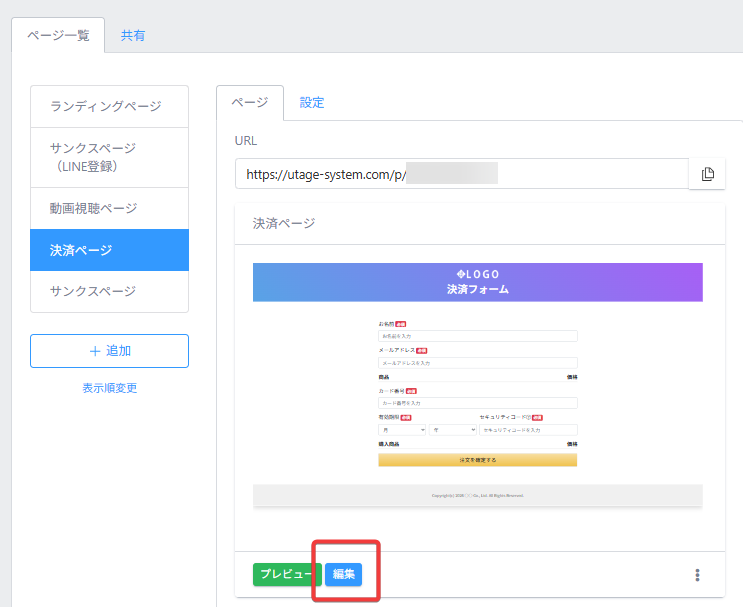Select the ページ tab above URL
The height and width of the screenshot is (607, 743).
[250, 102]
